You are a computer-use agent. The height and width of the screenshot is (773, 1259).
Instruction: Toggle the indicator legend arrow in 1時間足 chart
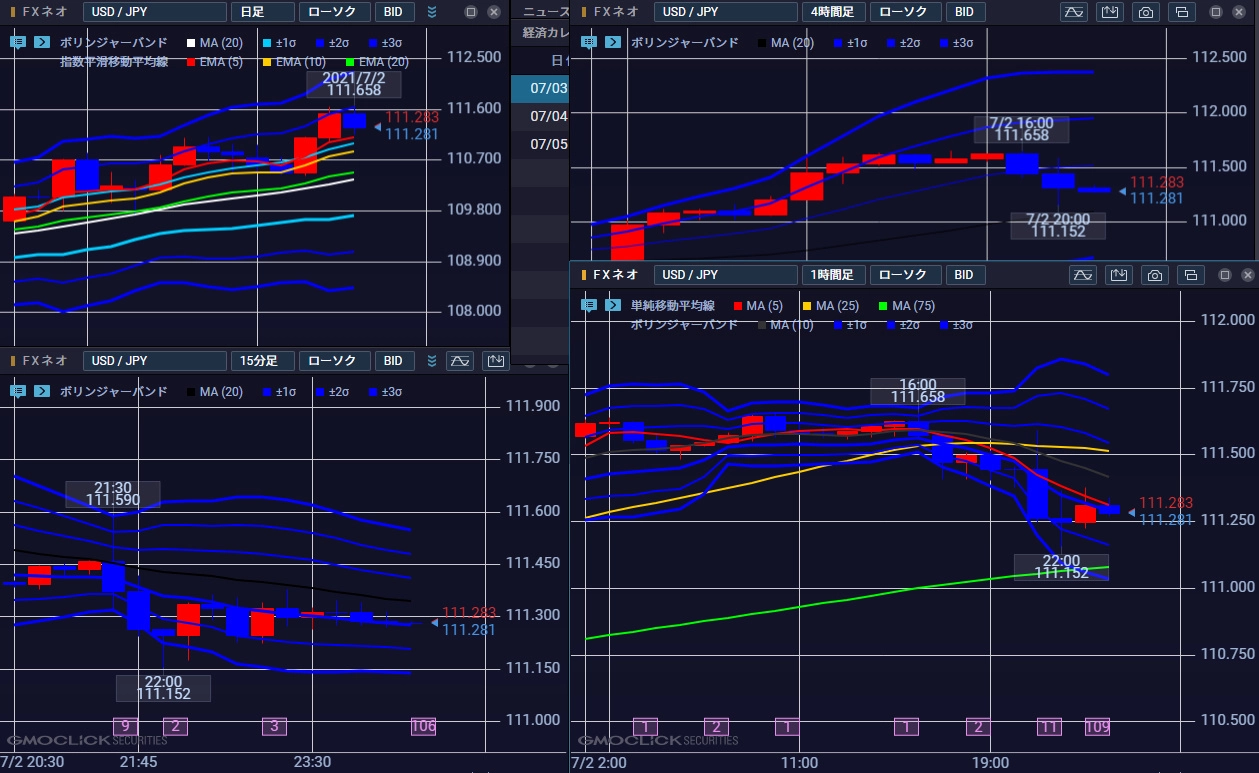[x=612, y=305]
